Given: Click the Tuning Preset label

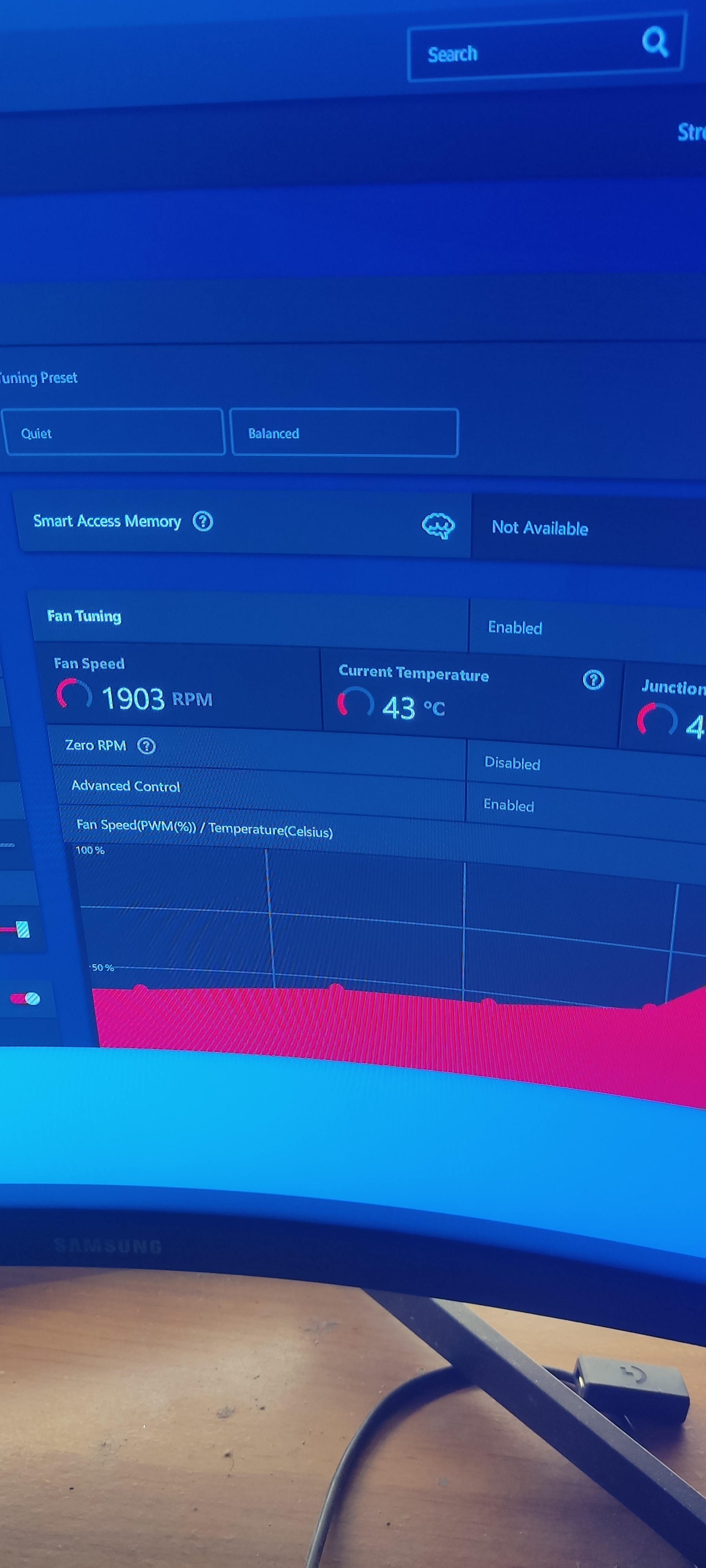Looking at the screenshot, I should point(38,378).
